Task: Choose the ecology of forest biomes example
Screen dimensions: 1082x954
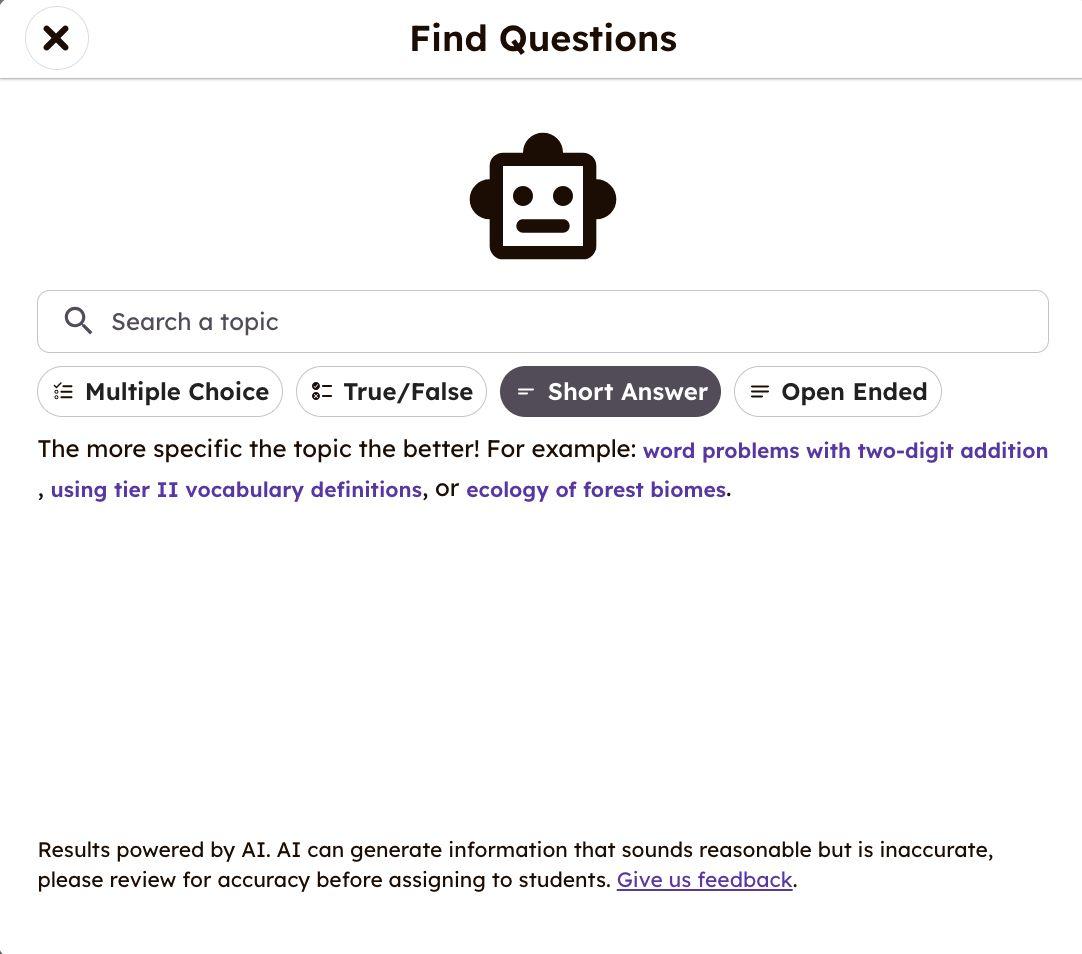Action: pos(596,490)
